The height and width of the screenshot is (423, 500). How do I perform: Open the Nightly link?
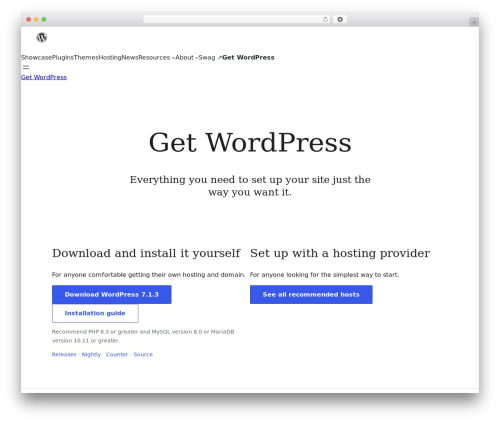91,354
